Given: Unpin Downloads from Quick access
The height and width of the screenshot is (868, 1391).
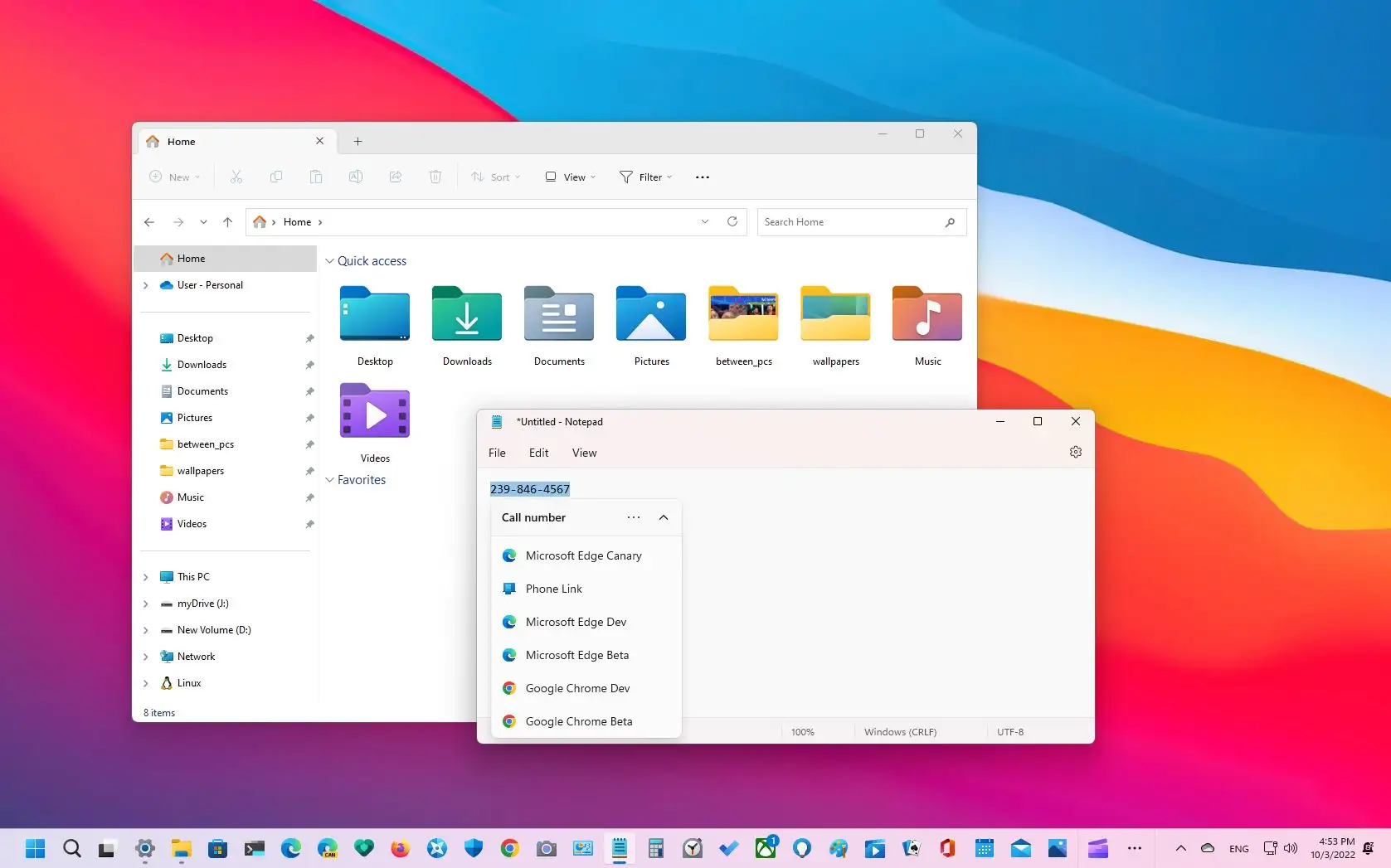Looking at the screenshot, I should [x=309, y=365].
